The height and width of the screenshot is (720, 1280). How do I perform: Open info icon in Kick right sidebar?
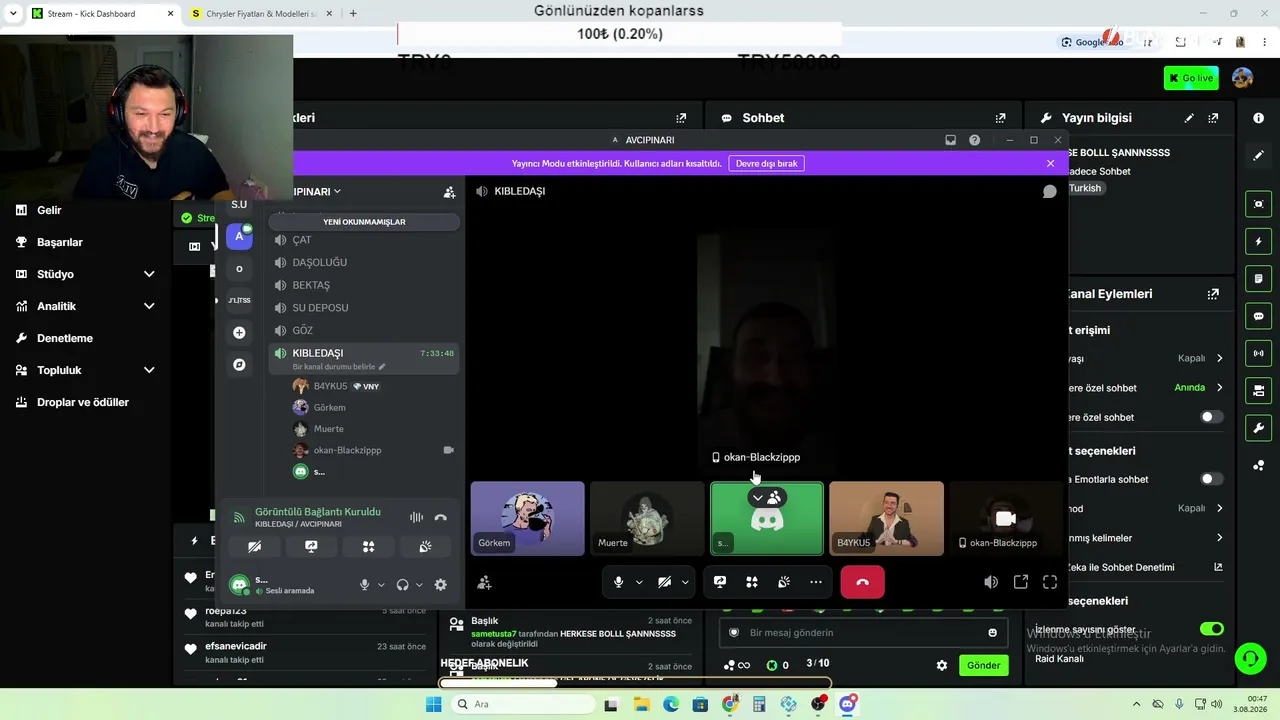(1258, 118)
